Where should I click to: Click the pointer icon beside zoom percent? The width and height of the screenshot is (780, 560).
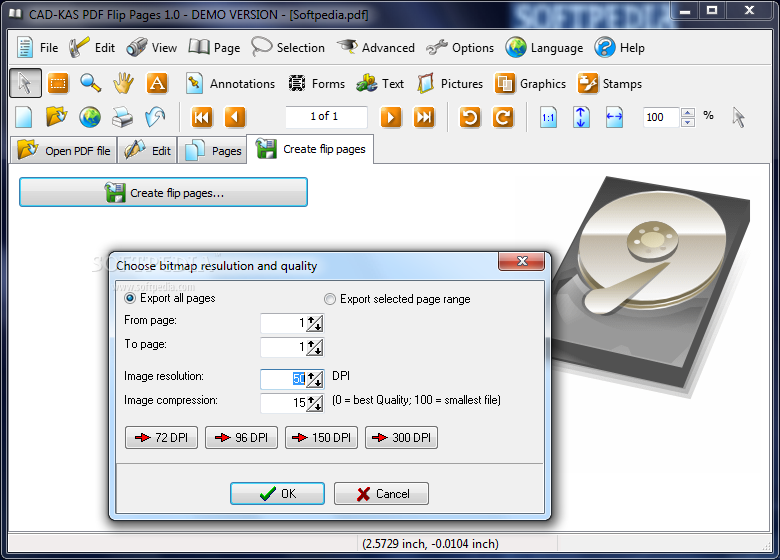(739, 117)
